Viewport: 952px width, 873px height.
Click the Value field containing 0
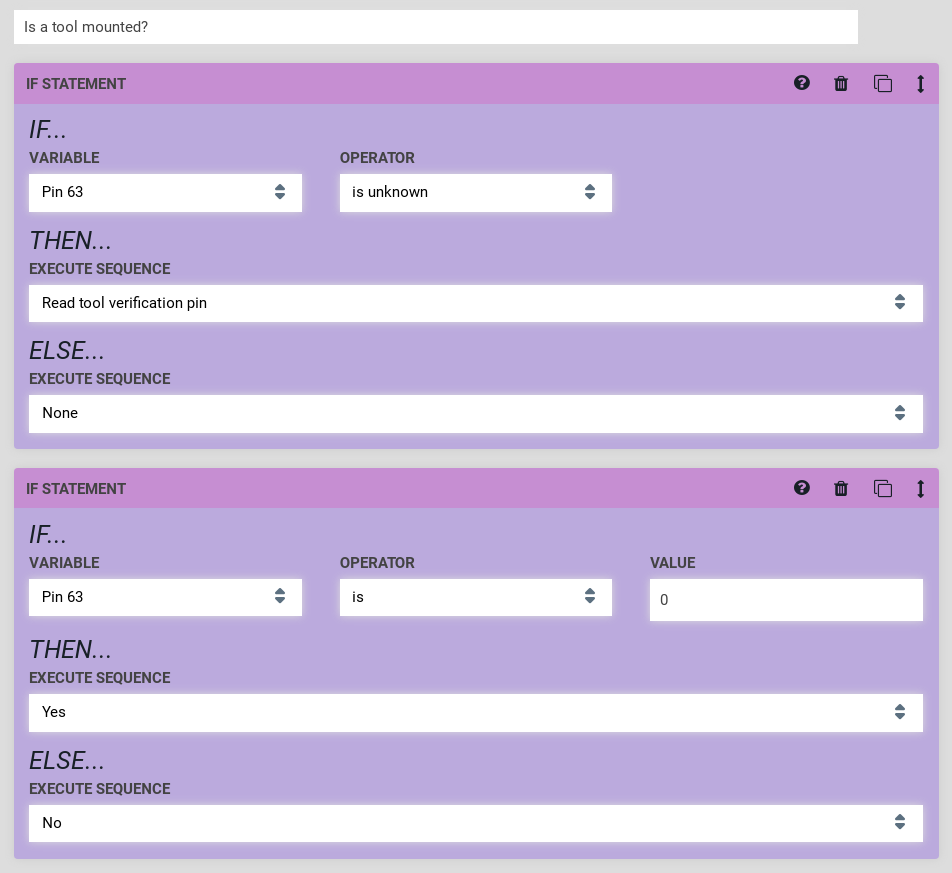pos(786,600)
